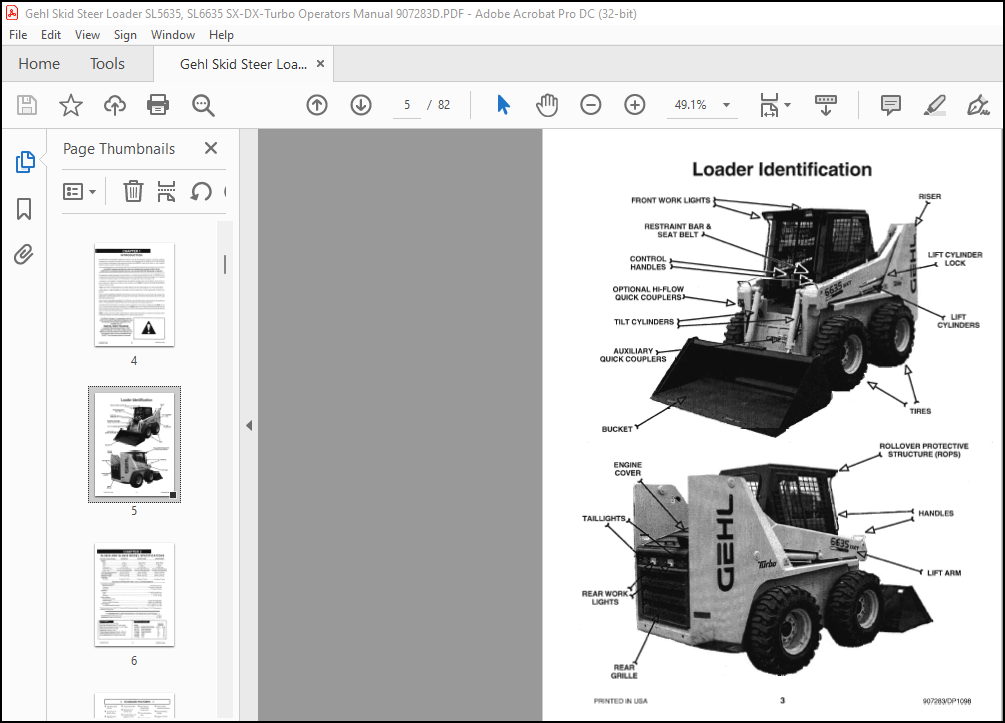The width and height of the screenshot is (1005, 723).
Task: Open the File menu
Action: (x=18, y=35)
